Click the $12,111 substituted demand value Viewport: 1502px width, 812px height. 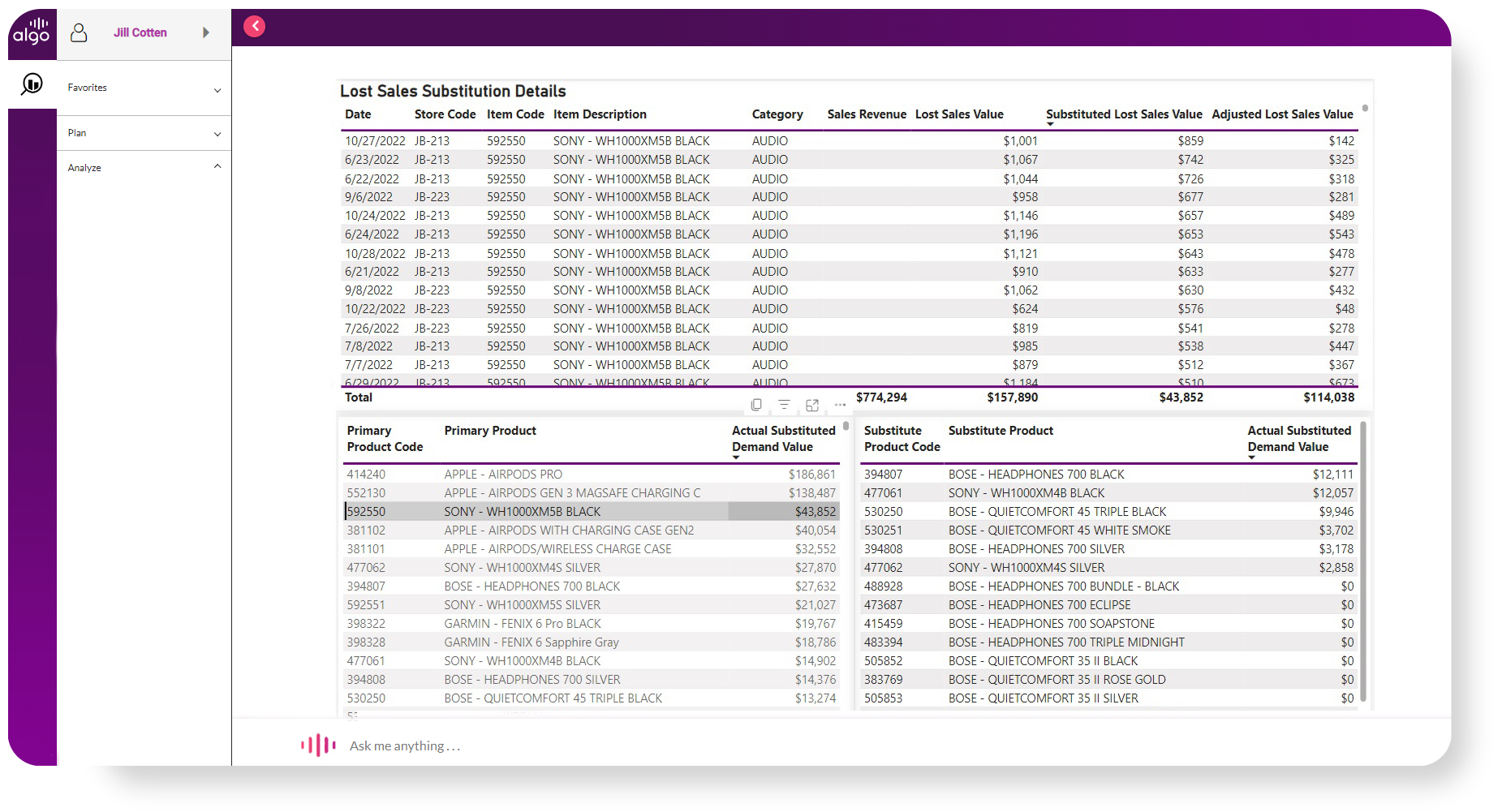pos(1333,475)
